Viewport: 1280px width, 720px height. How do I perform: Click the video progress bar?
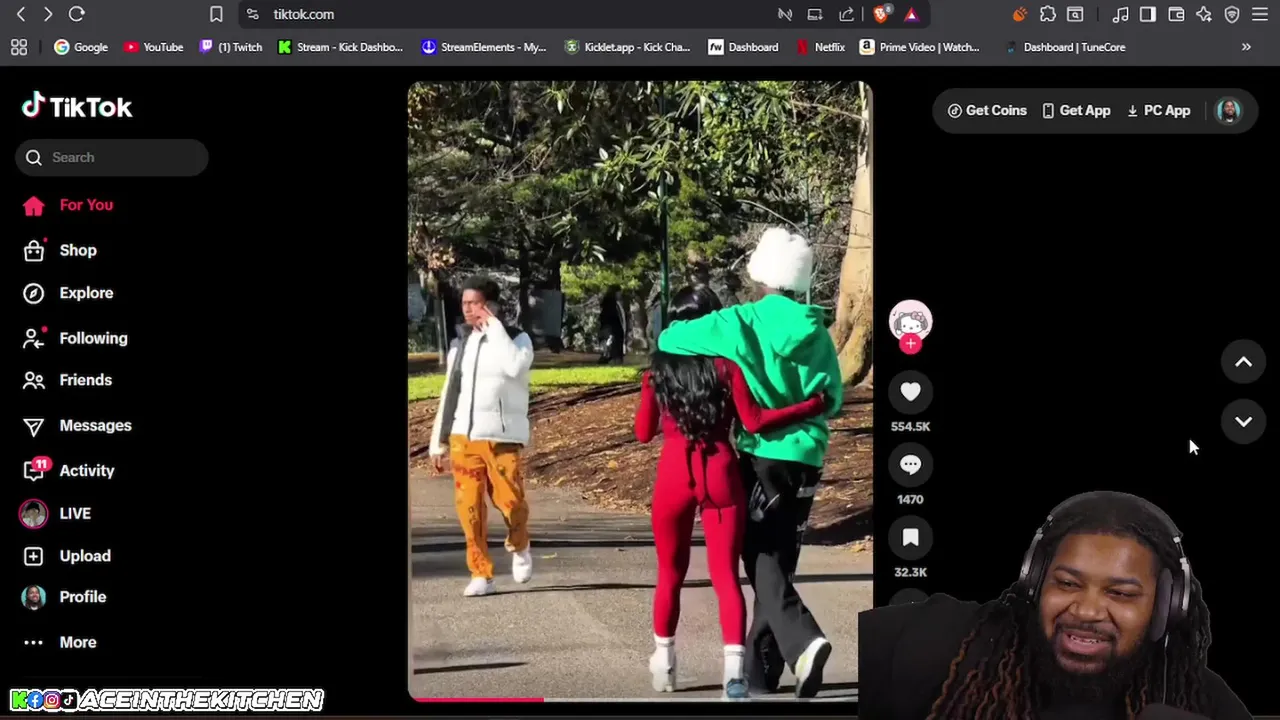(640, 699)
